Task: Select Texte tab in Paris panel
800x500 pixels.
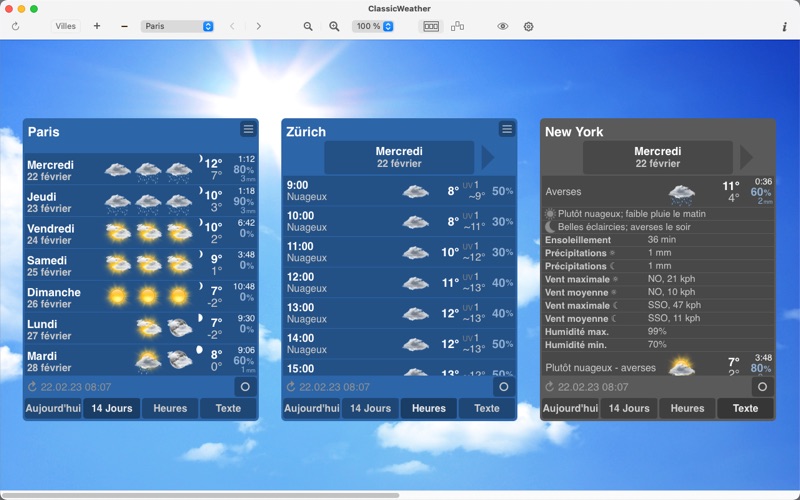Action: click(228, 408)
